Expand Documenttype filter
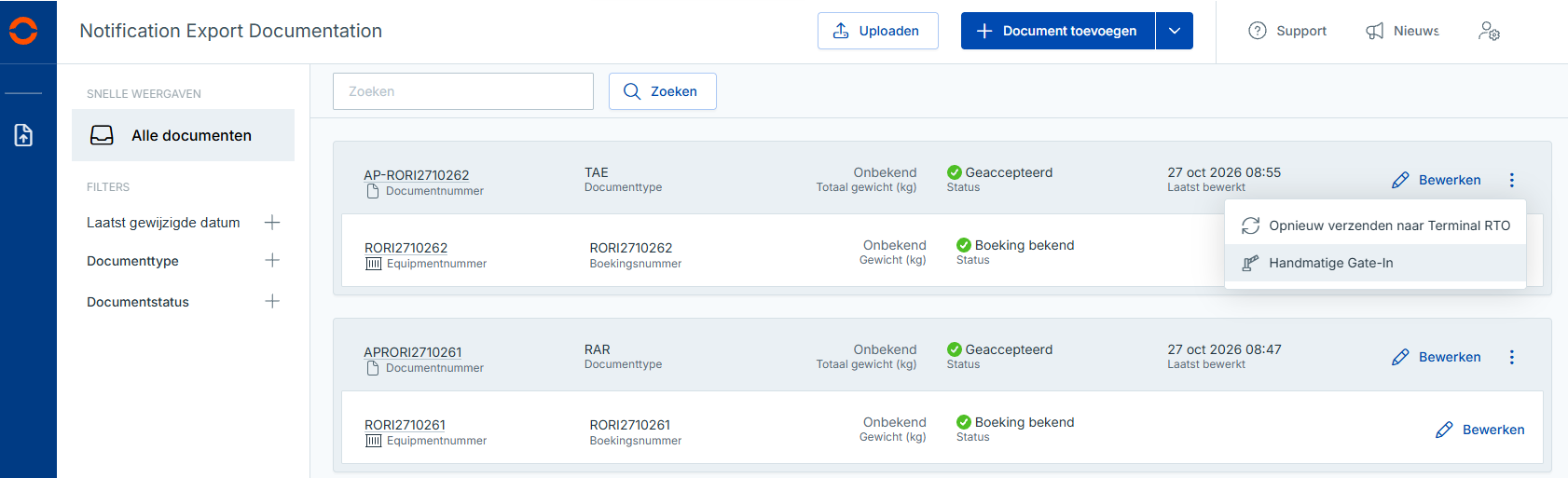The image size is (1568, 478). pos(272,260)
